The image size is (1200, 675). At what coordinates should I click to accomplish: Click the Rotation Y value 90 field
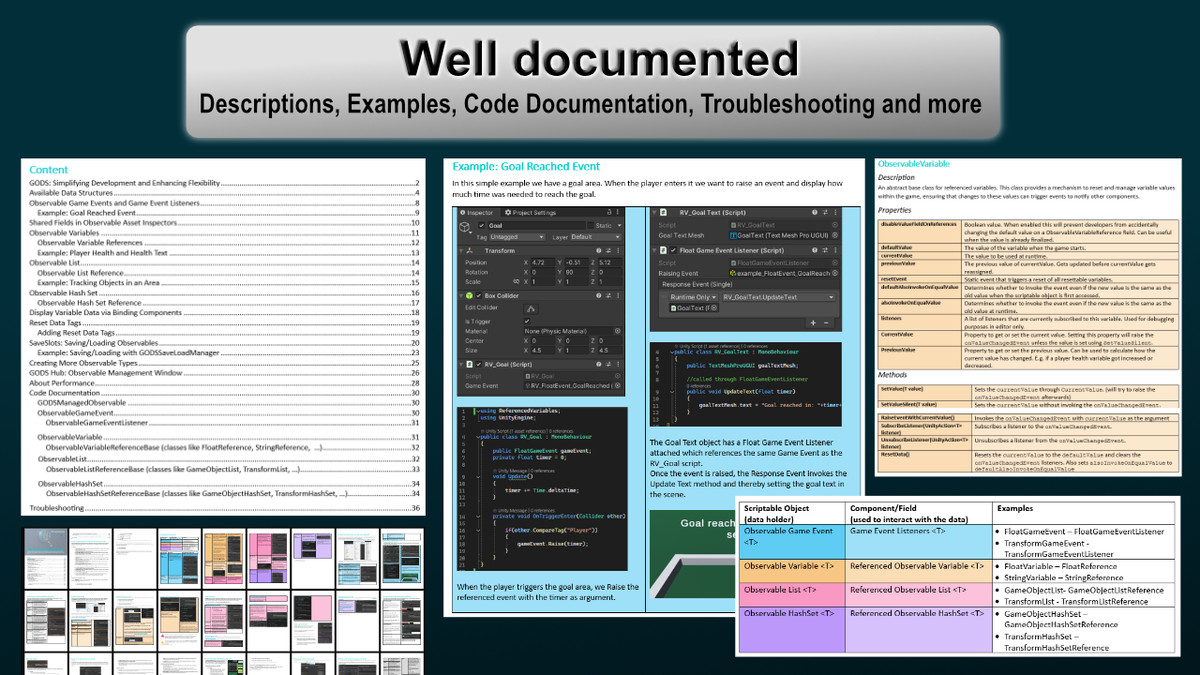click(x=577, y=272)
